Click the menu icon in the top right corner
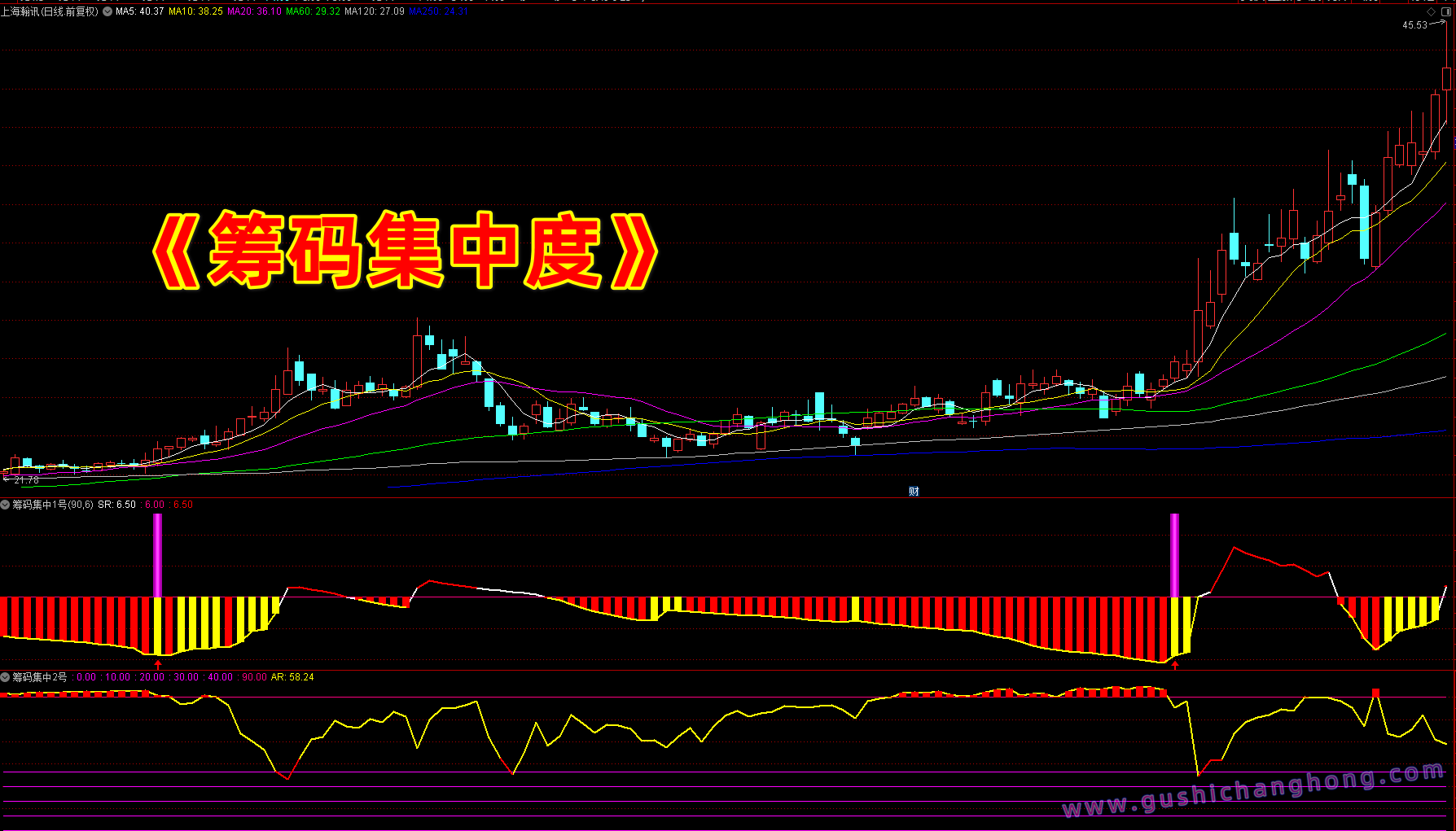The height and width of the screenshot is (831, 1456). click(x=1446, y=11)
